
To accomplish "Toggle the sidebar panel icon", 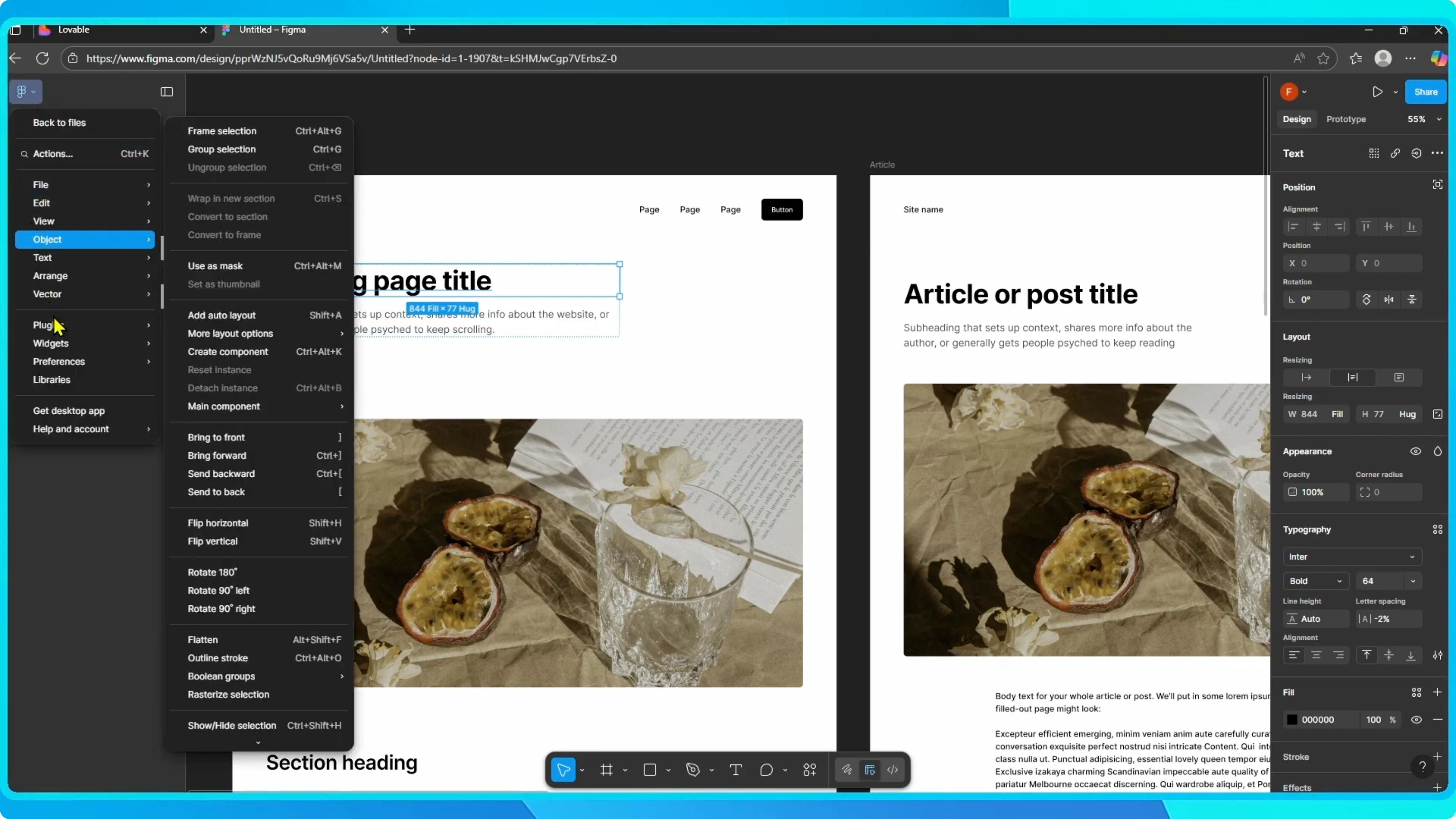I will pos(167,91).
